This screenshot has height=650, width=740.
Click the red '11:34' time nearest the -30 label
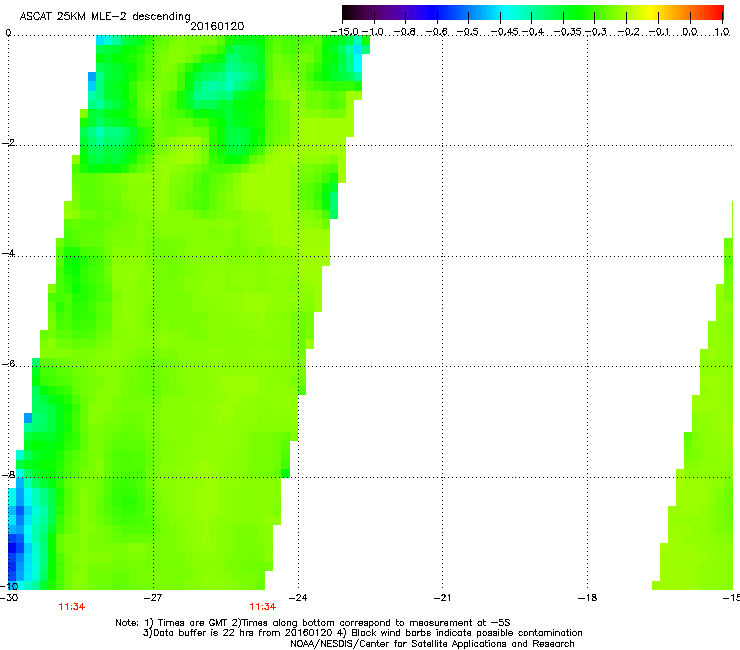[x=72, y=607]
